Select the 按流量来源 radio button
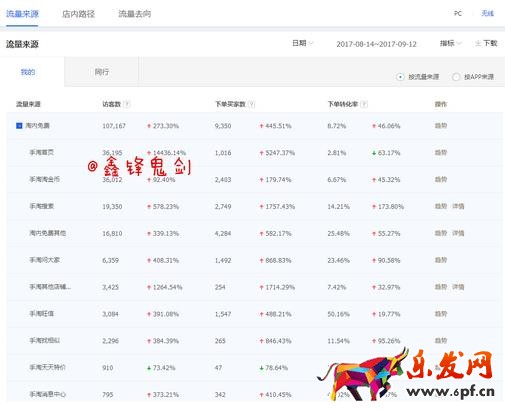 tap(400, 77)
